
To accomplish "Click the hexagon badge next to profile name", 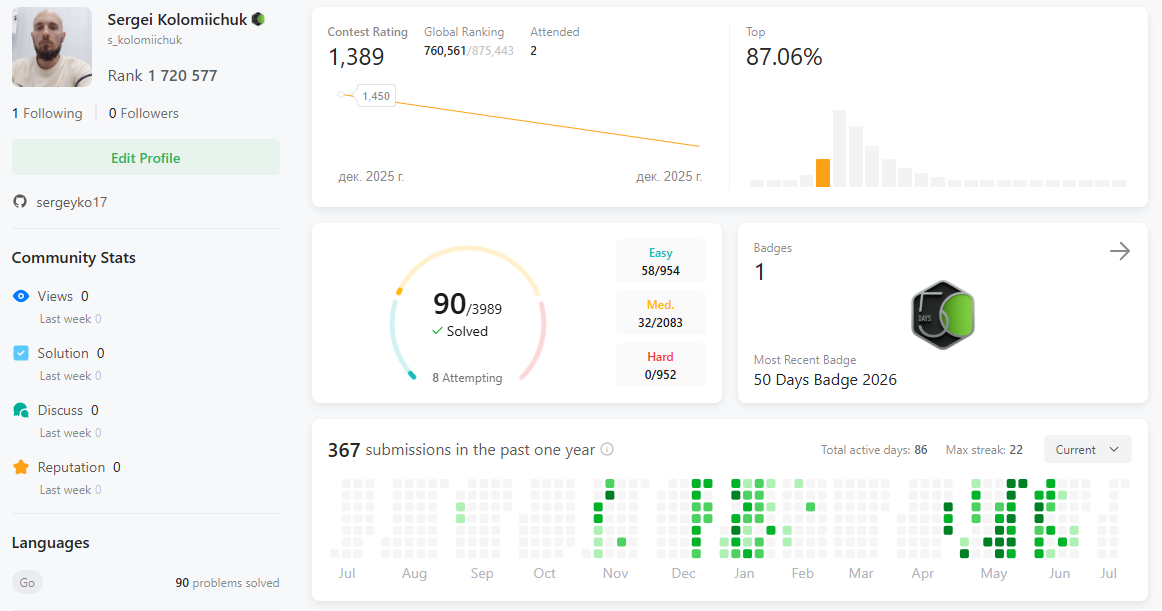I will click(258, 19).
